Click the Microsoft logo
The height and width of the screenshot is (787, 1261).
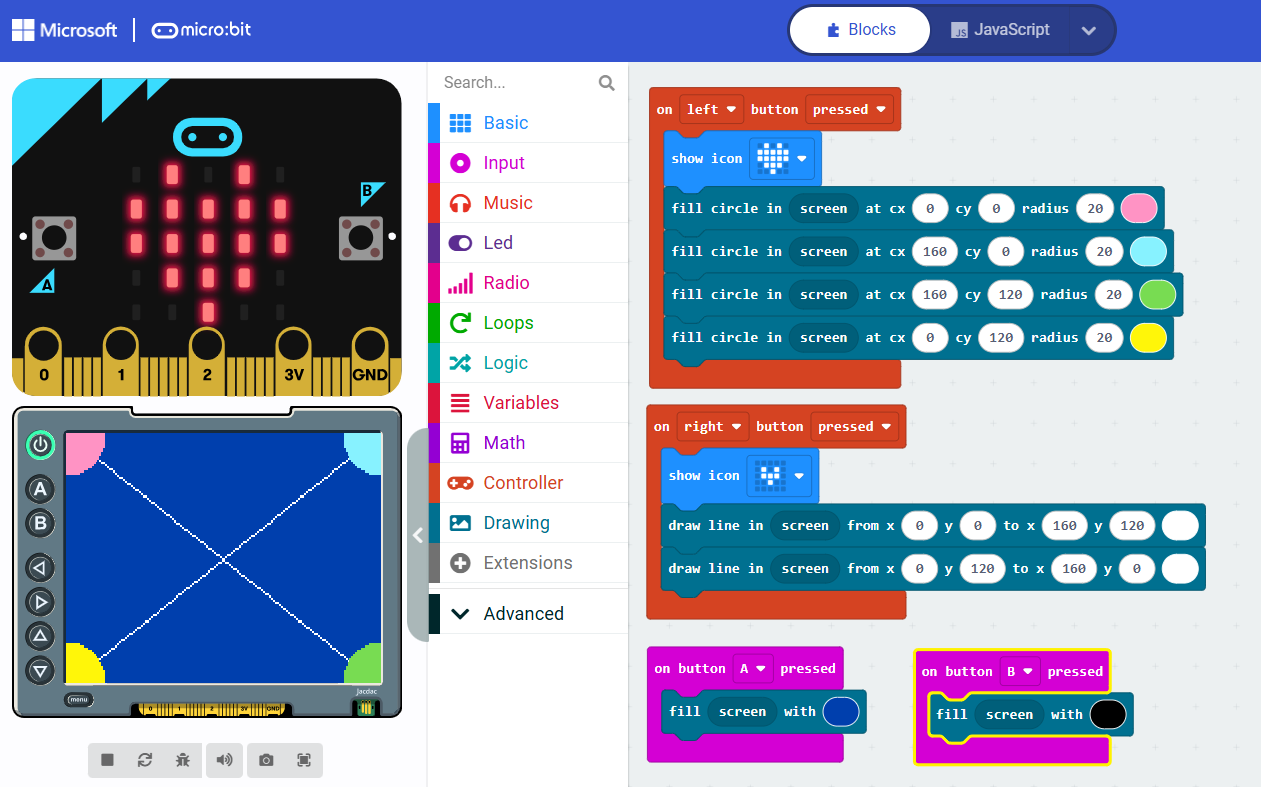(x=65, y=30)
